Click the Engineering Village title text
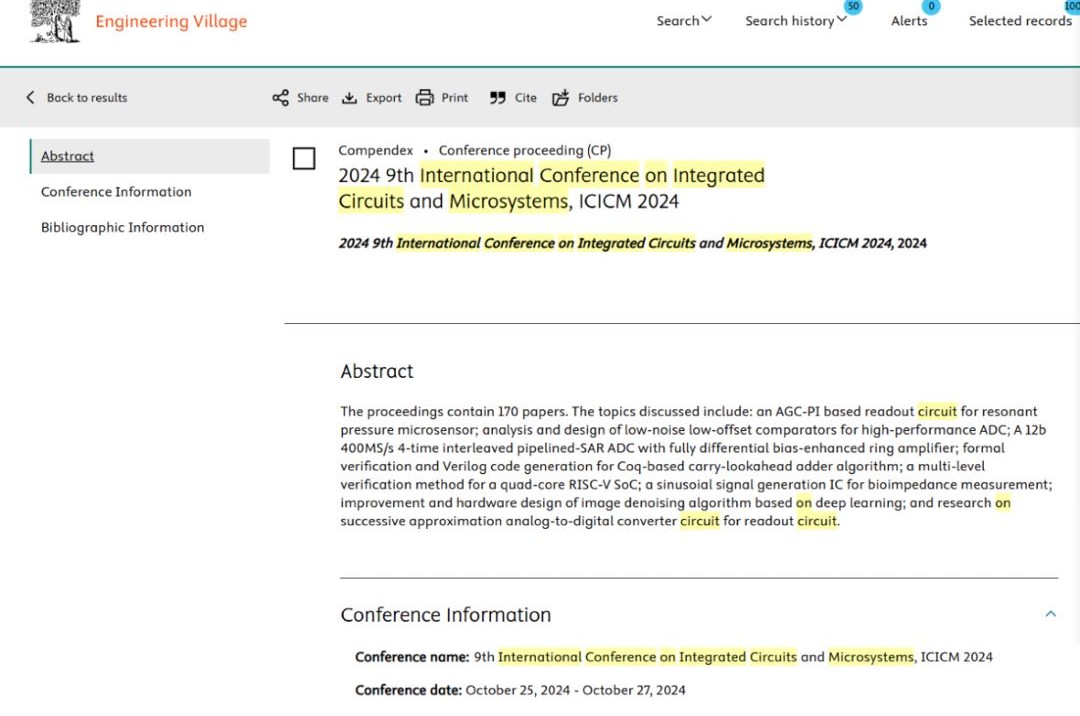The image size is (1080, 716). click(x=171, y=21)
